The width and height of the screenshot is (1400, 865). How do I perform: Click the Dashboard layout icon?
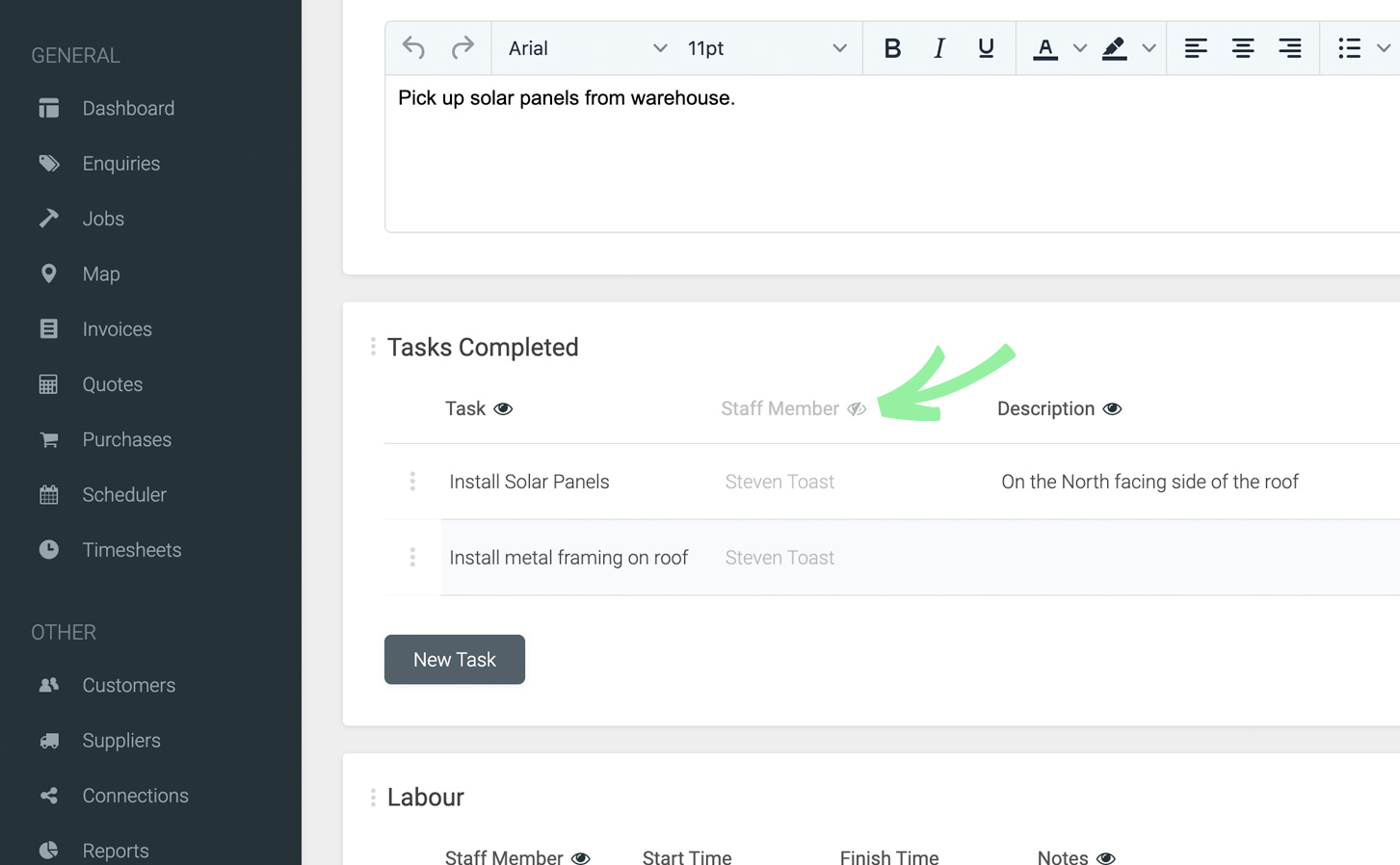(x=48, y=108)
